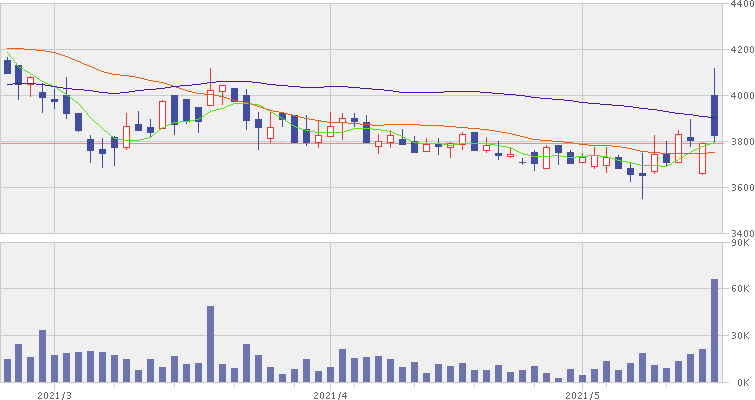755x400 pixels.
Task: Click the 0K volume axis label
Action: [x=742, y=382]
